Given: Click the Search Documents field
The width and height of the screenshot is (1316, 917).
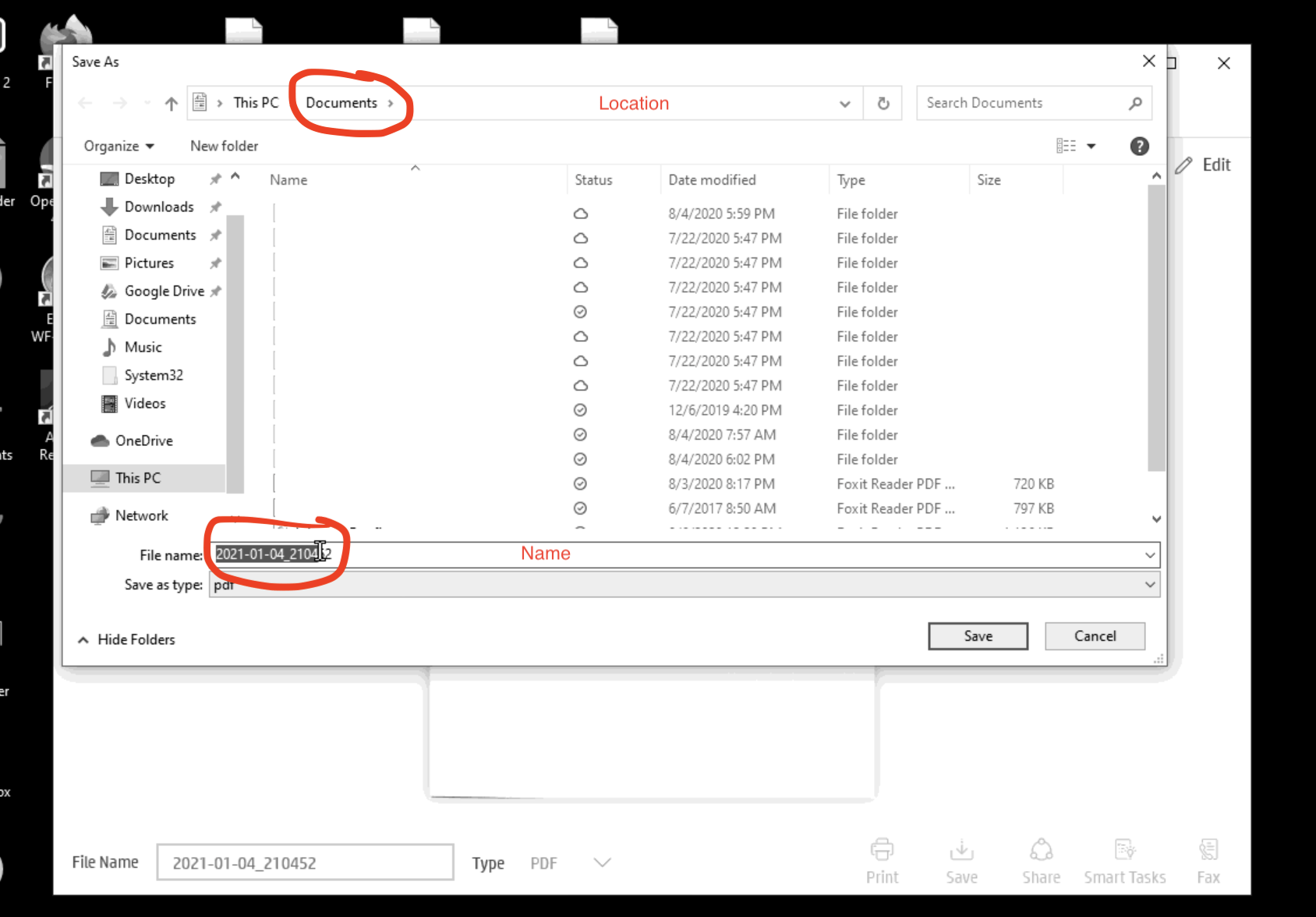Looking at the screenshot, I should tap(1021, 103).
